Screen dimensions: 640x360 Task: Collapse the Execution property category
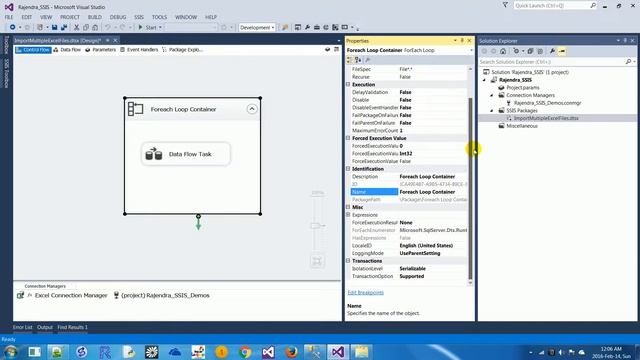click(x=348, y=84)
